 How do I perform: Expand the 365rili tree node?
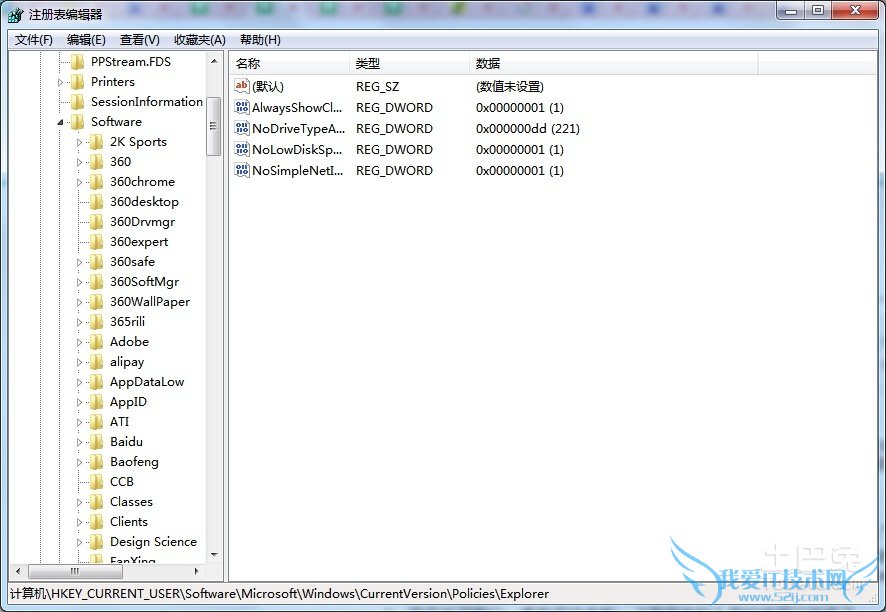[80, 322]
